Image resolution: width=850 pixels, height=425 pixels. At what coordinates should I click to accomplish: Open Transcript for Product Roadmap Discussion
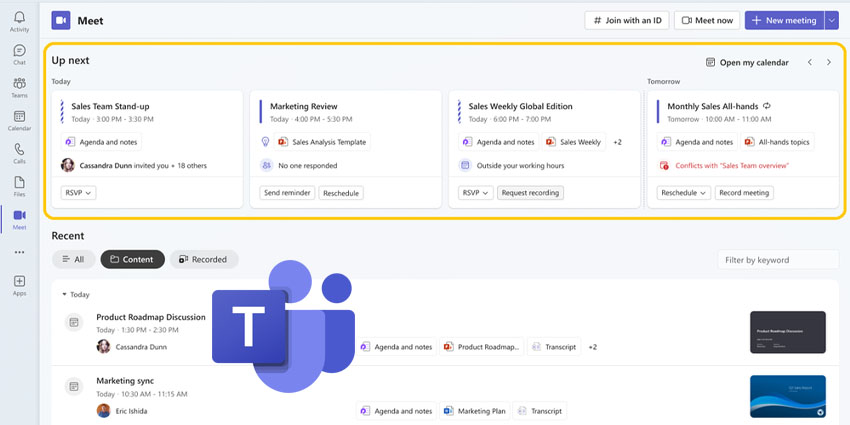554,346
